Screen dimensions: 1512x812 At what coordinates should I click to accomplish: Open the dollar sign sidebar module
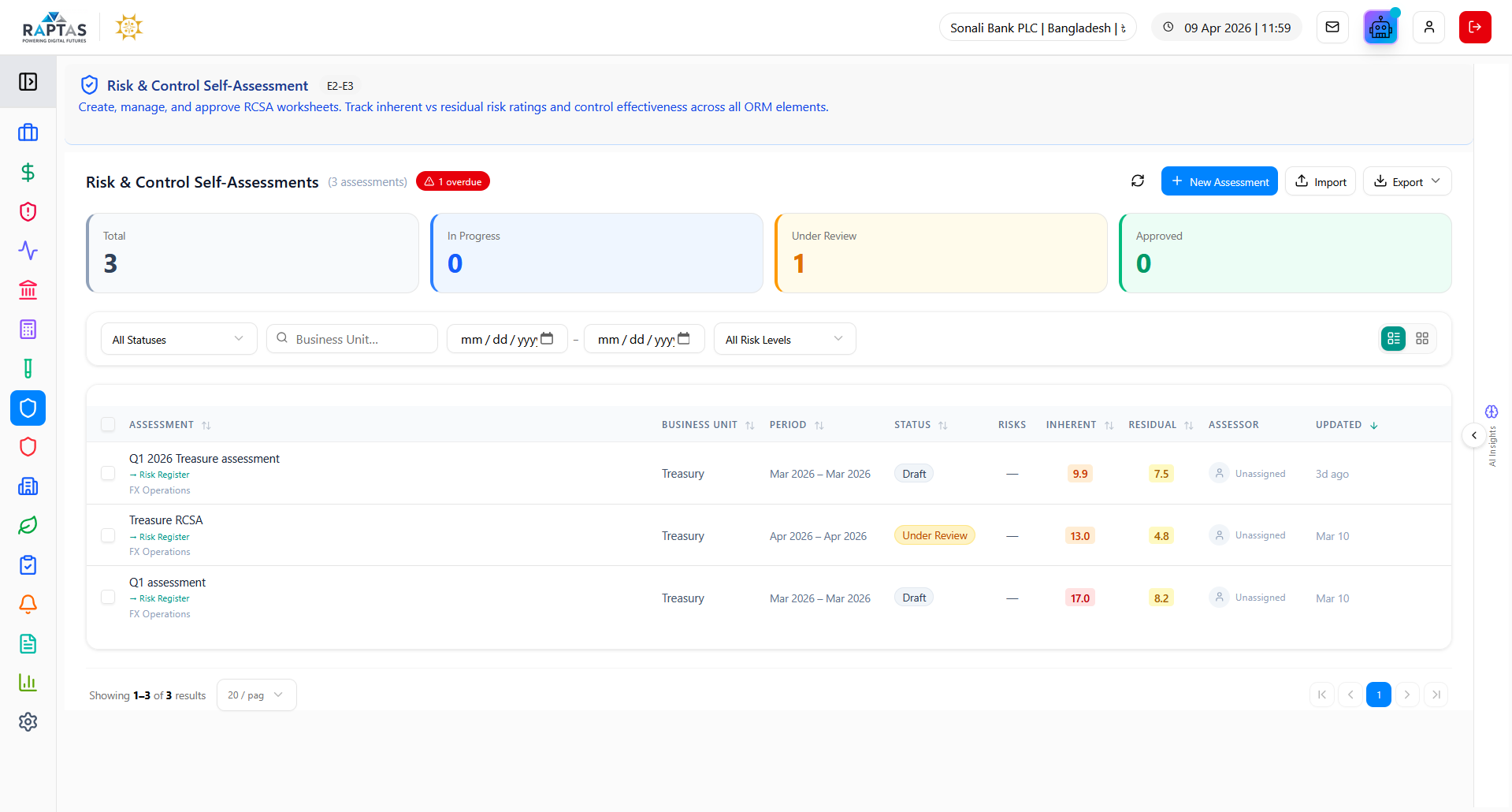tap(28, 173)
